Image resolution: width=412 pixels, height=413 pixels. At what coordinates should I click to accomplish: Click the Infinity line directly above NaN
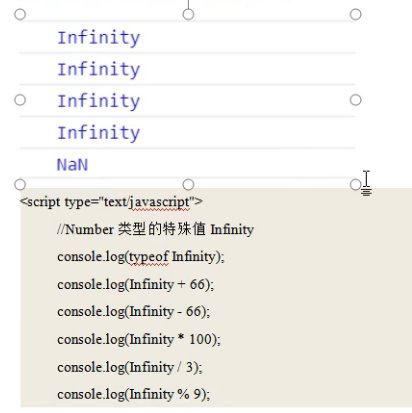(x=99, y=133)
